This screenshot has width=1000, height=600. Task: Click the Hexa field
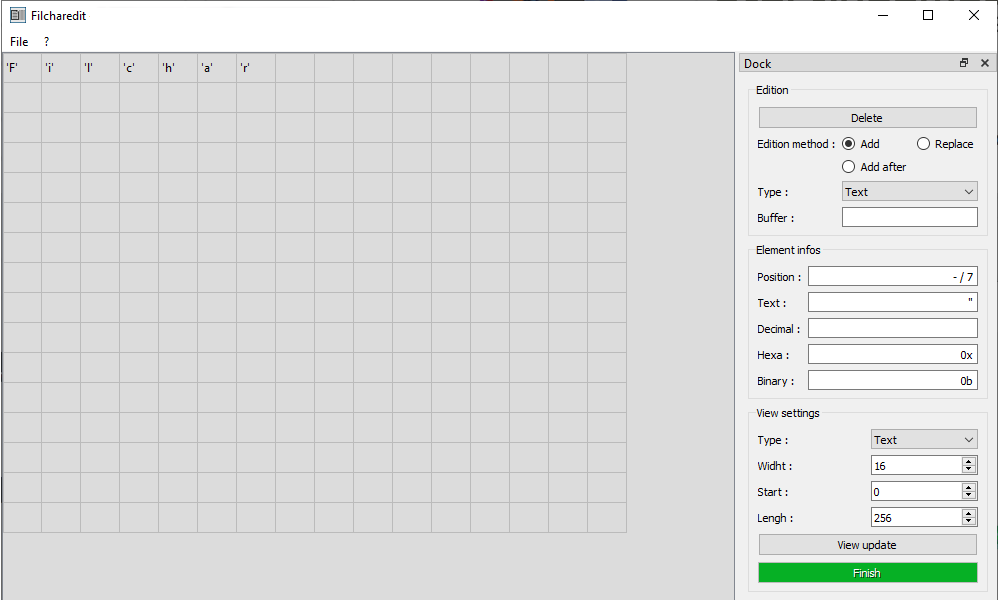[893, 355]
